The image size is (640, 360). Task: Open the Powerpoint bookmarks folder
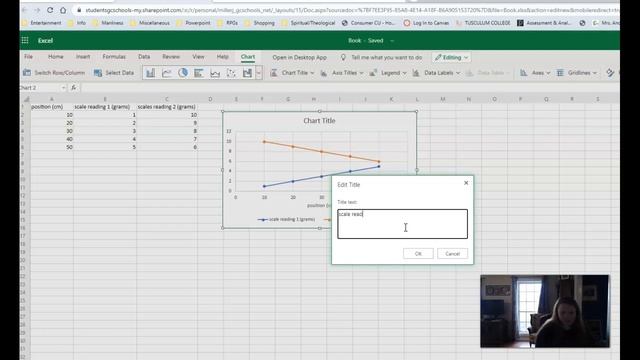(193, 23)
